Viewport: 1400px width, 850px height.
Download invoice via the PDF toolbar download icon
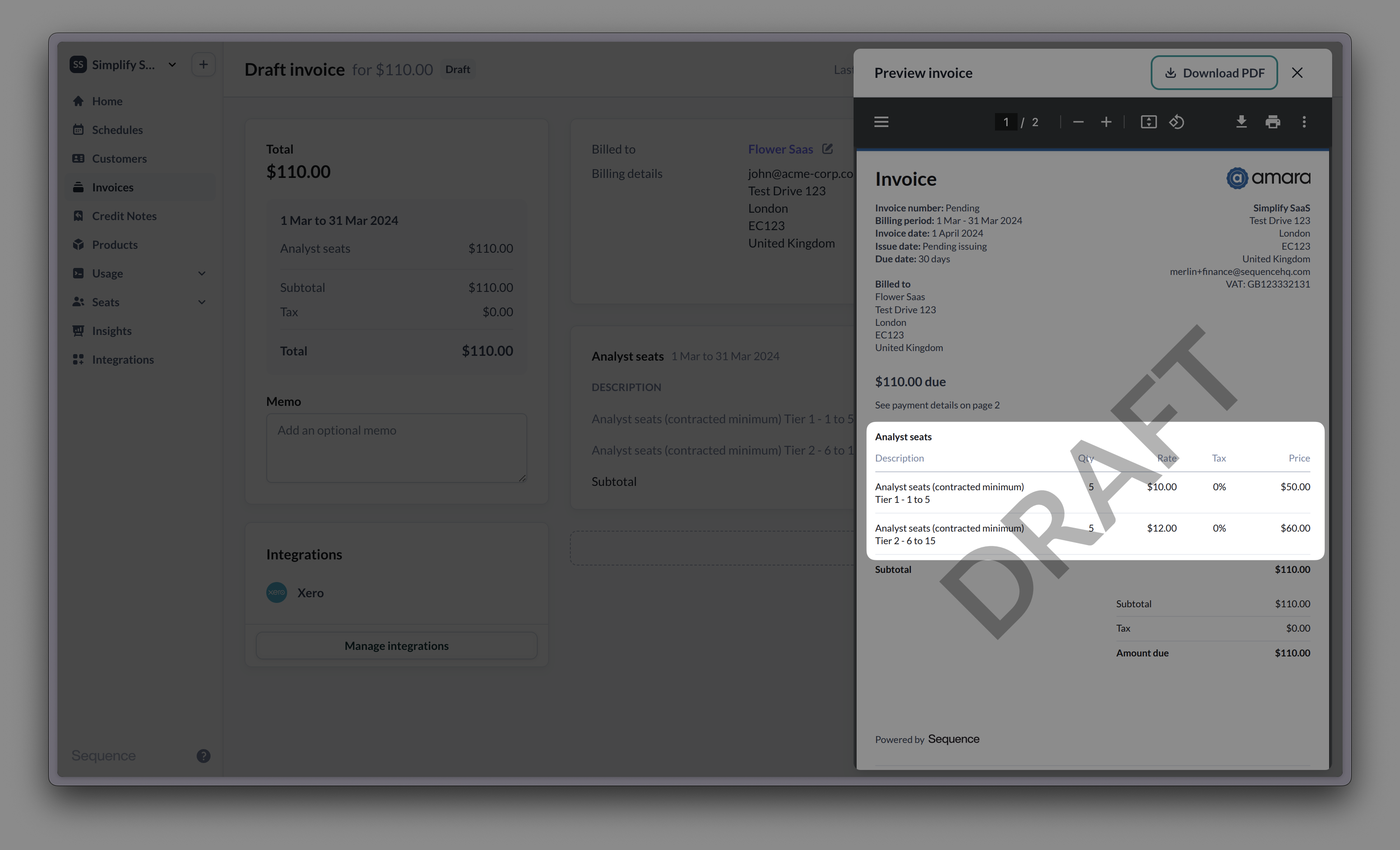tap(1242, 122)
